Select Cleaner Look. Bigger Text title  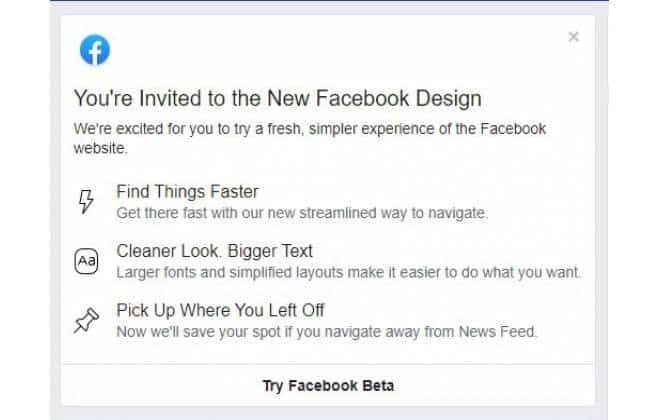pos(214,251)
